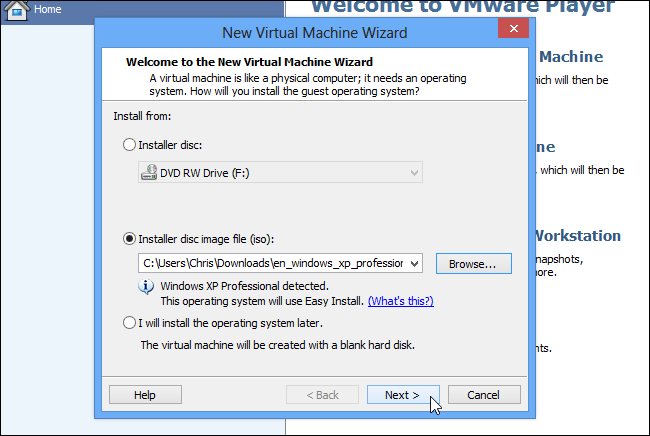
Task: Click the blank hard disk description text
Action: [277, 345]
